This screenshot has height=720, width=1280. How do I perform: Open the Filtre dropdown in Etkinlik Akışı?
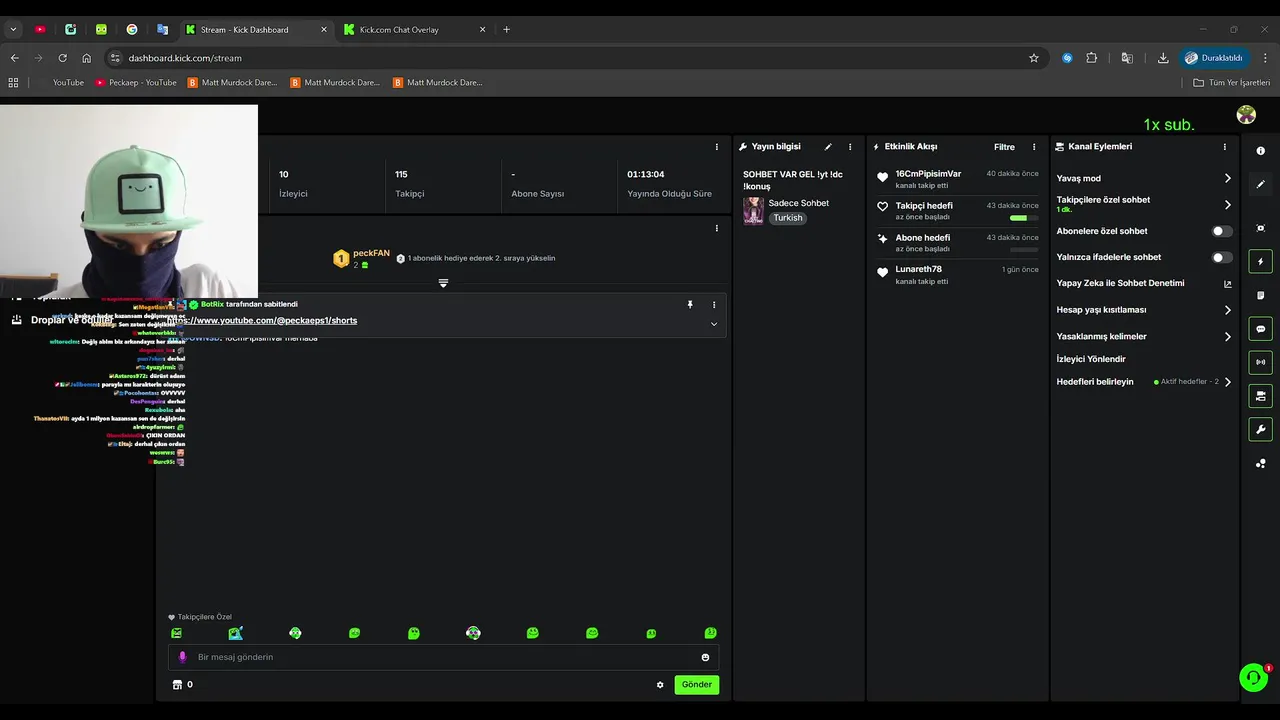(x=1004, y=147)
